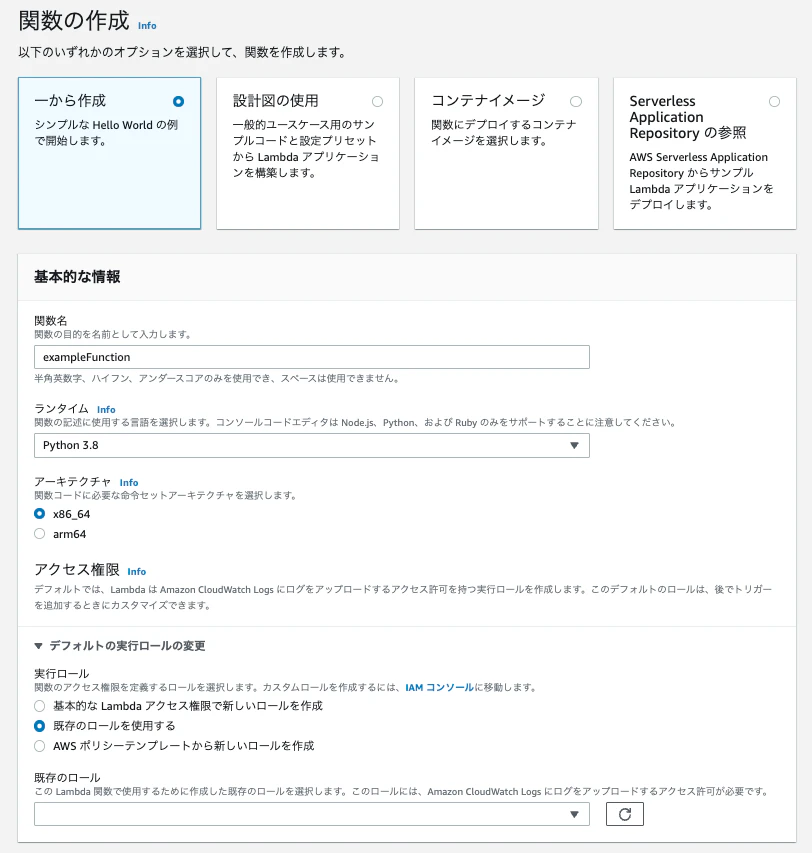Select x86_64 architecture radio button
Viewport: 812px width, 853px height.
(x=40, y=514)
